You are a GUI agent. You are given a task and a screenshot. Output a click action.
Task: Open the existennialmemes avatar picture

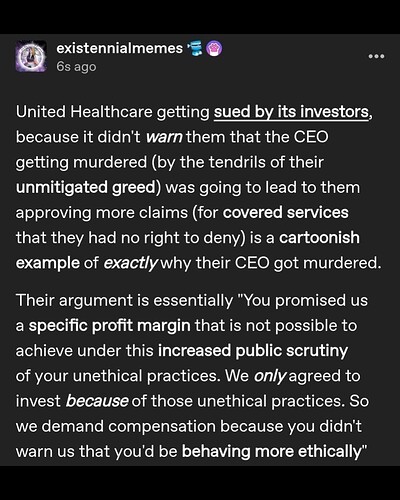[x=31, y=56]
